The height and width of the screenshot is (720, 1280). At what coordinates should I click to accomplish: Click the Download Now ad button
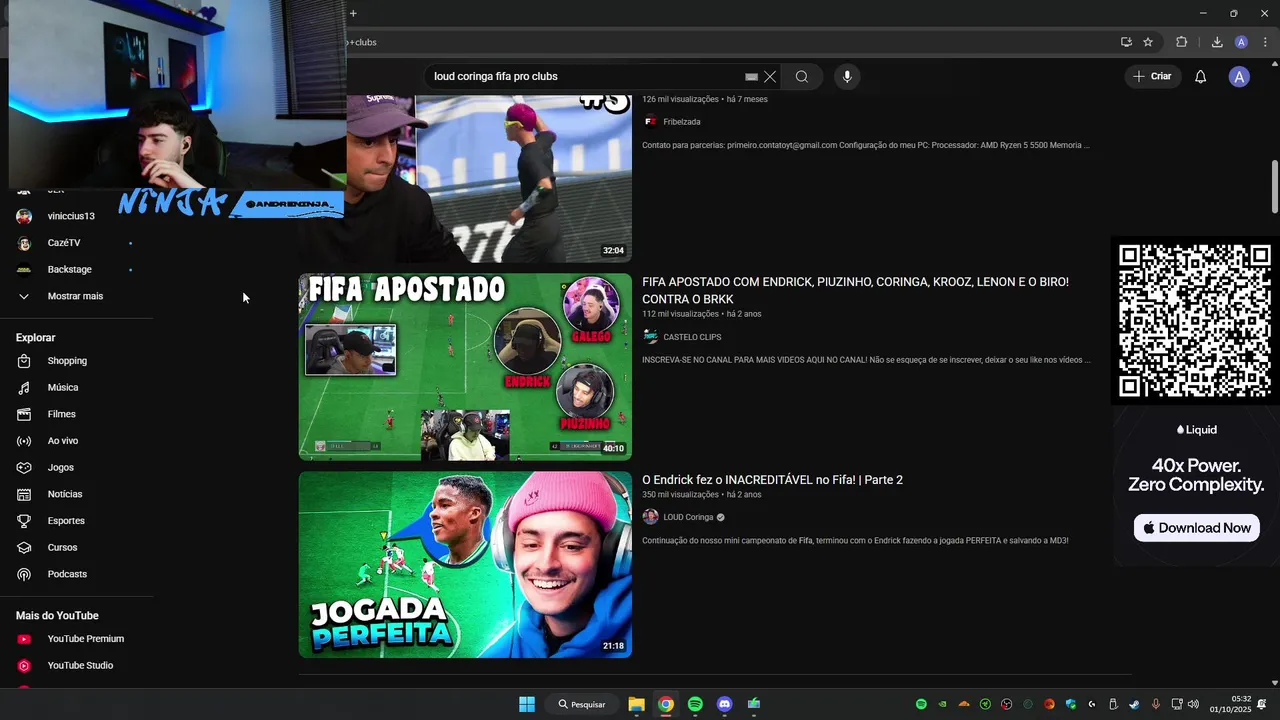click(1196, 528)
